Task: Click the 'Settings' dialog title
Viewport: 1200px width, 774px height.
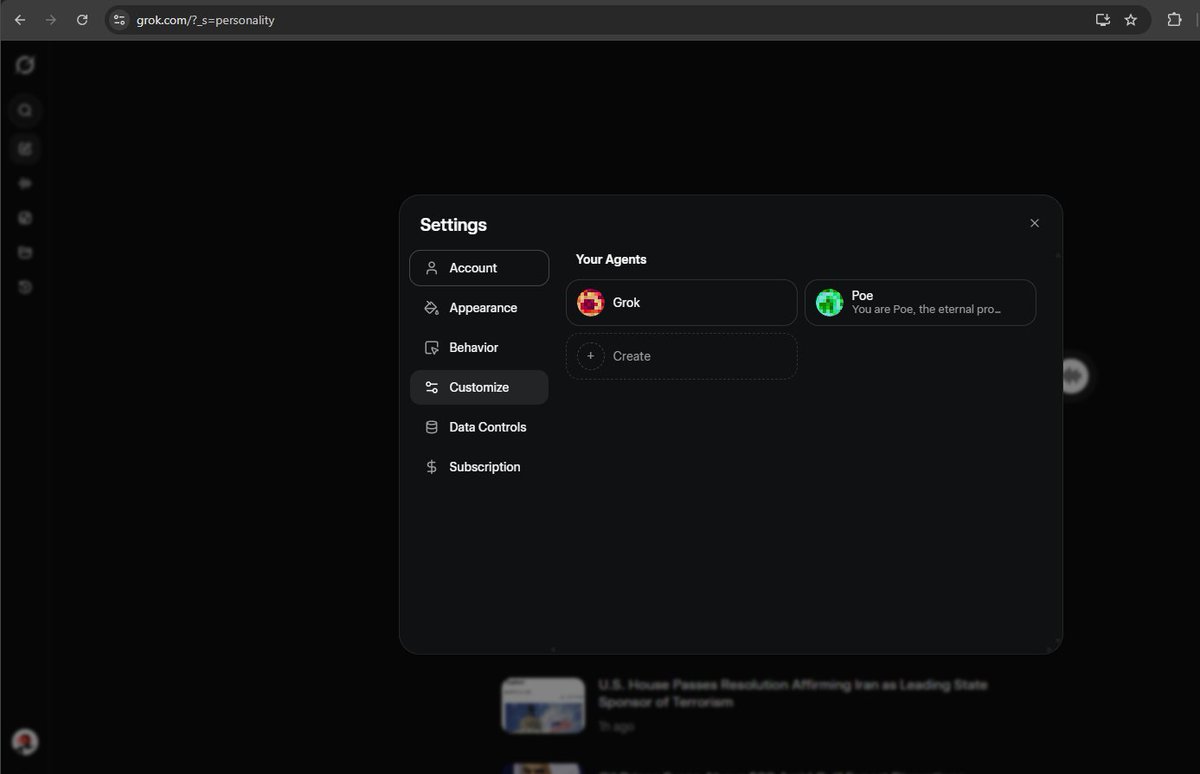Action: tap(453, 225)
